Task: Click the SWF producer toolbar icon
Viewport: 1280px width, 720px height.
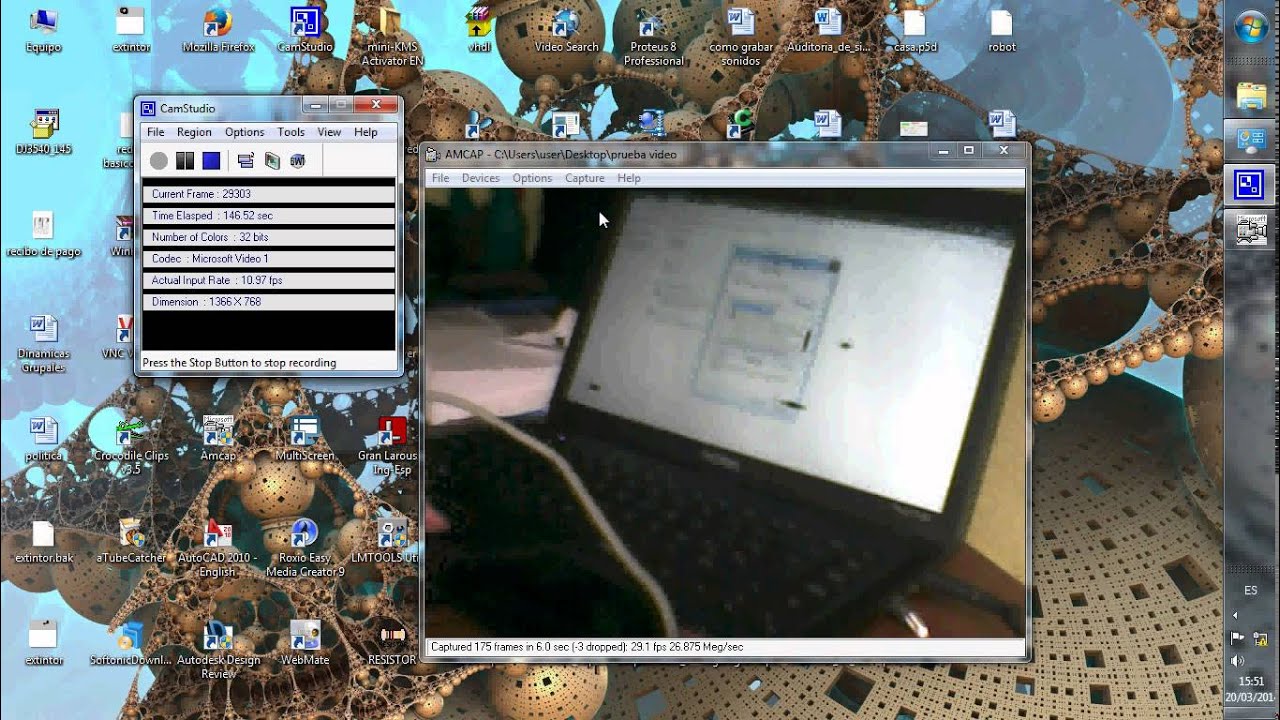Action: (298, 161)
